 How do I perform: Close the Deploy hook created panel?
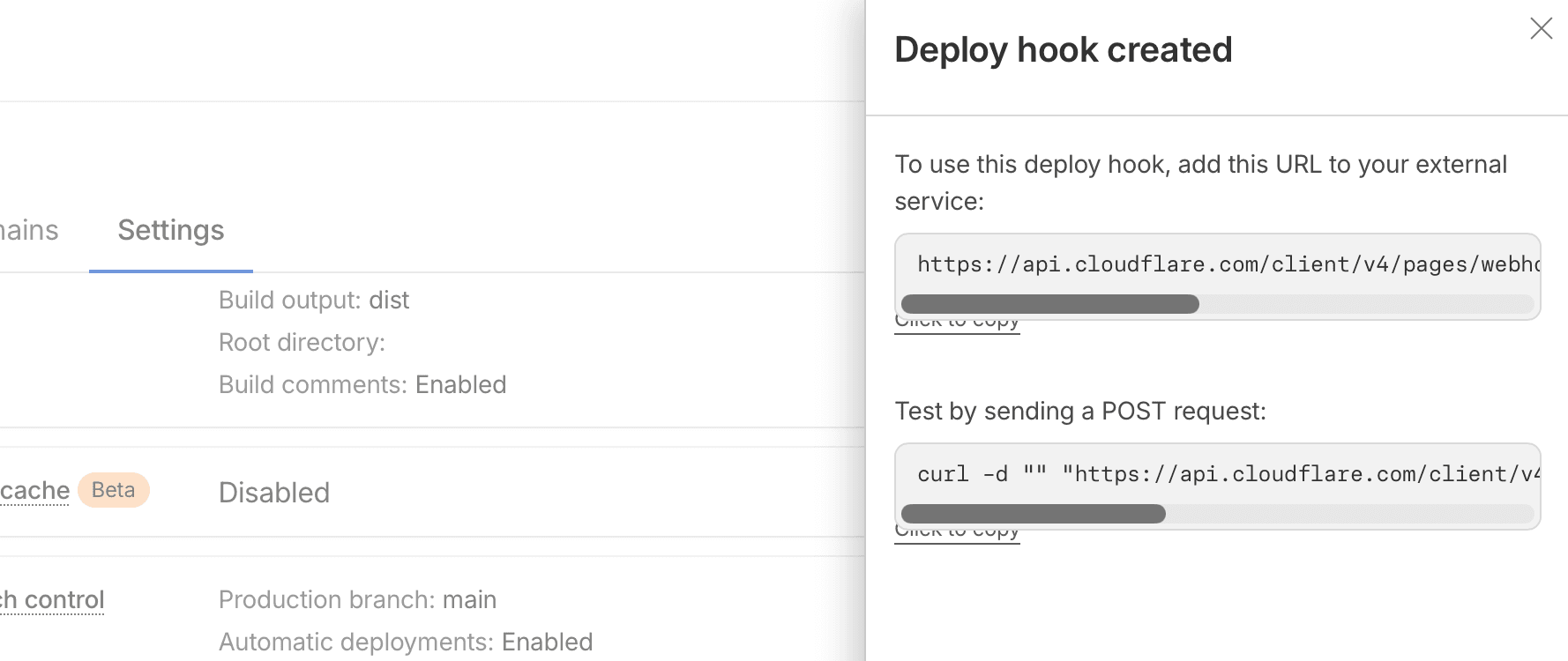click(x=1541, y=28)
